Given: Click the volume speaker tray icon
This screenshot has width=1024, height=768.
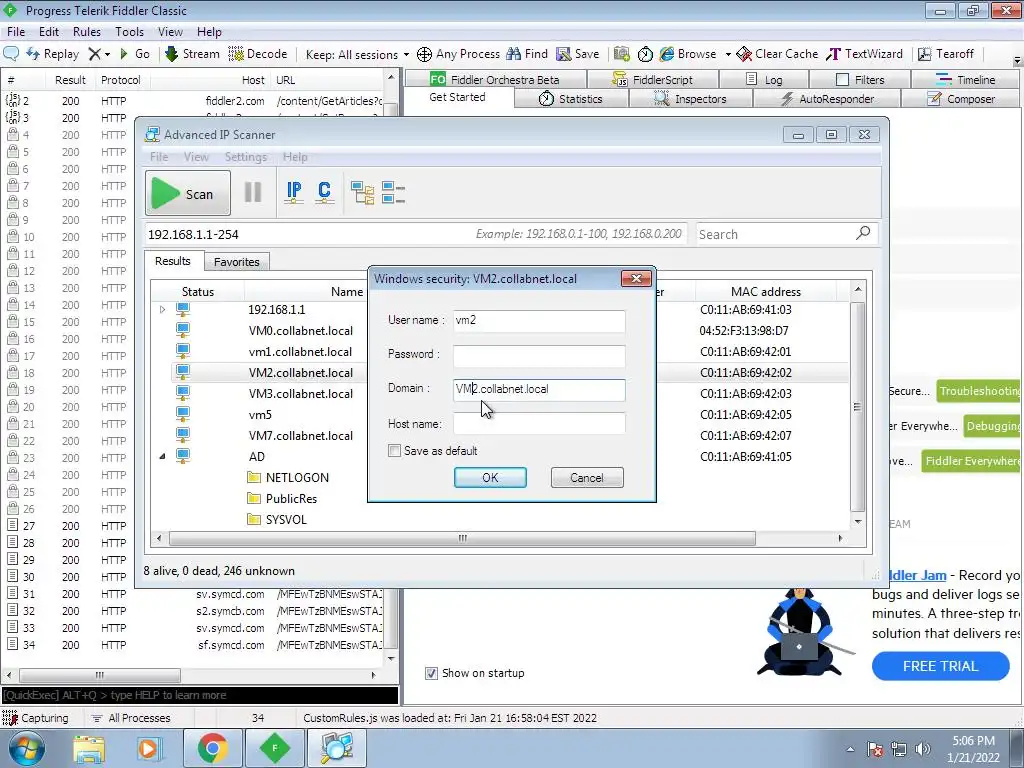Looking at the screenshot, I should (x=922, y=749).
